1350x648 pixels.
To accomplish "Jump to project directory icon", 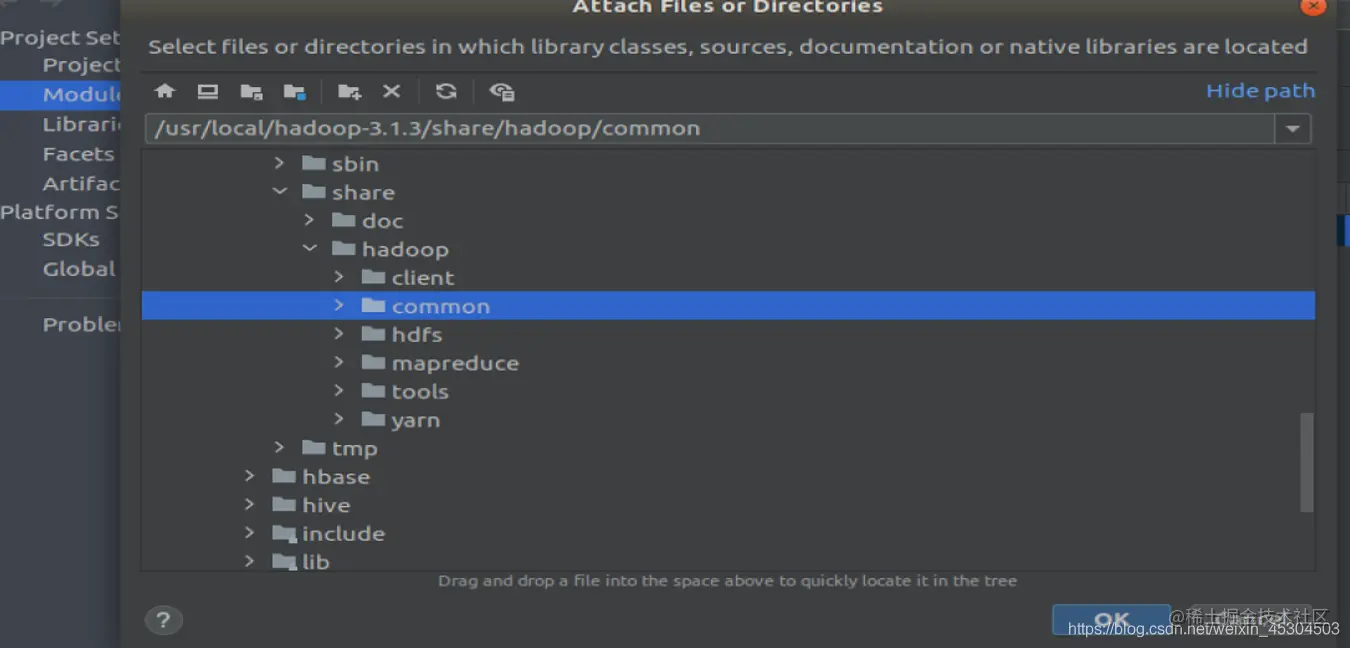I will tap(251, 92).
